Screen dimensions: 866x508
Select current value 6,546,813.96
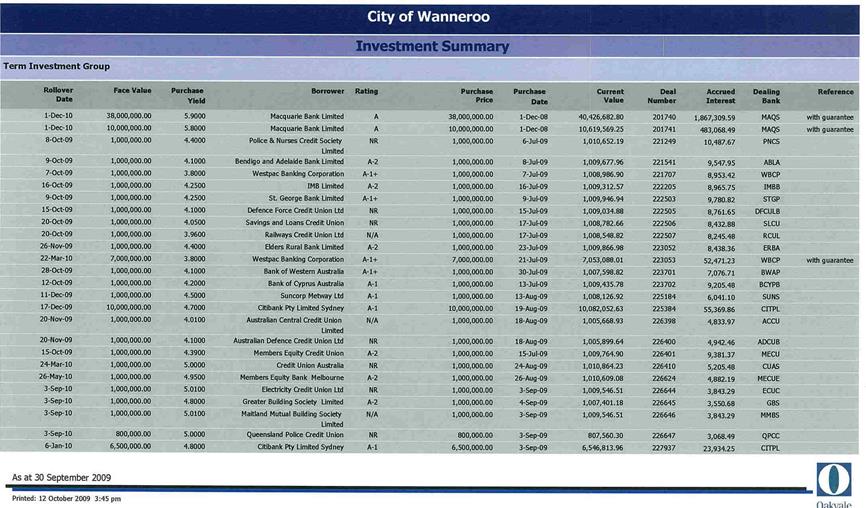[x=603, y=448]
